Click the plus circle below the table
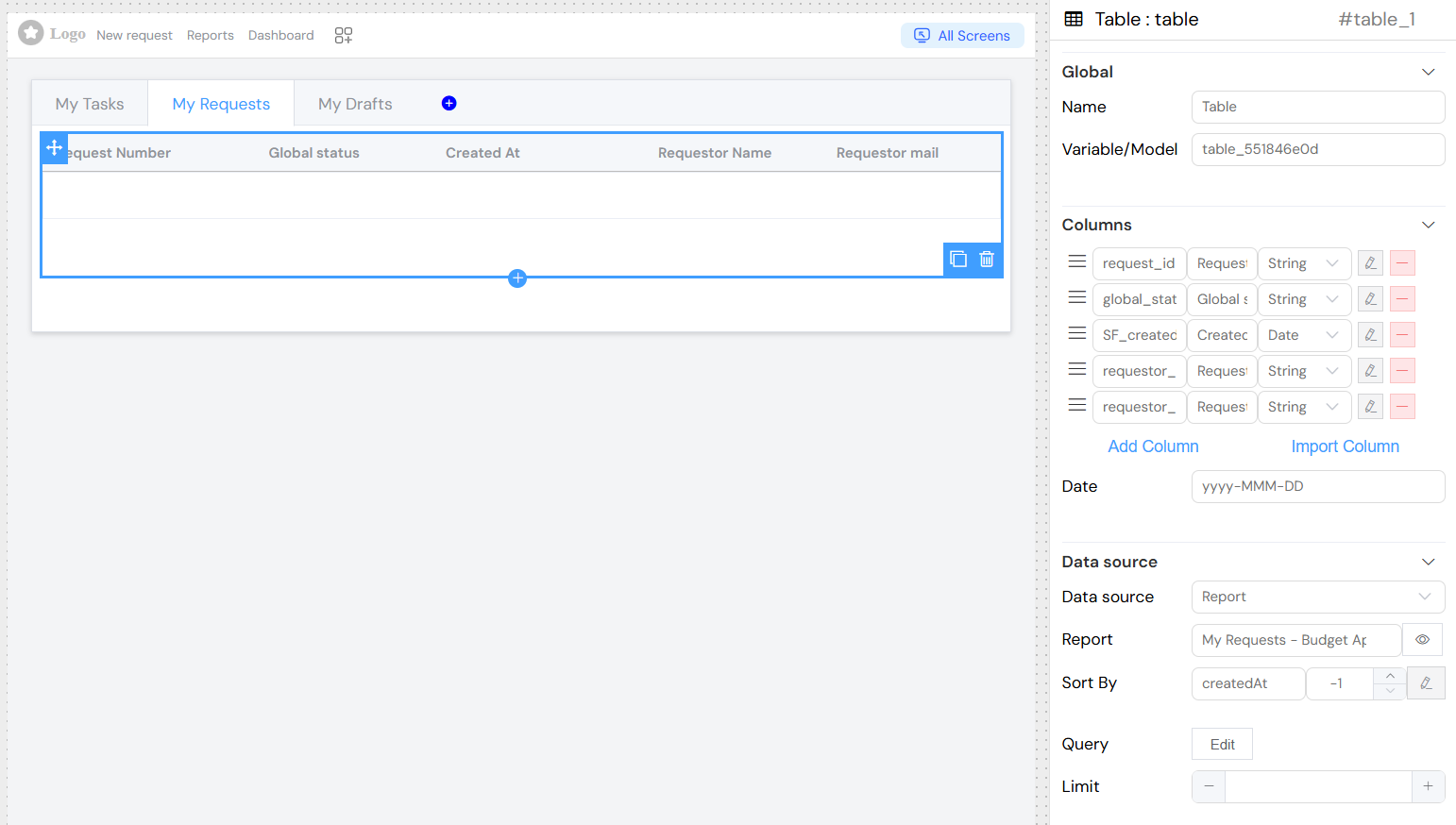The width and height of the screenshot is (1456, 825). click(517, 278)
